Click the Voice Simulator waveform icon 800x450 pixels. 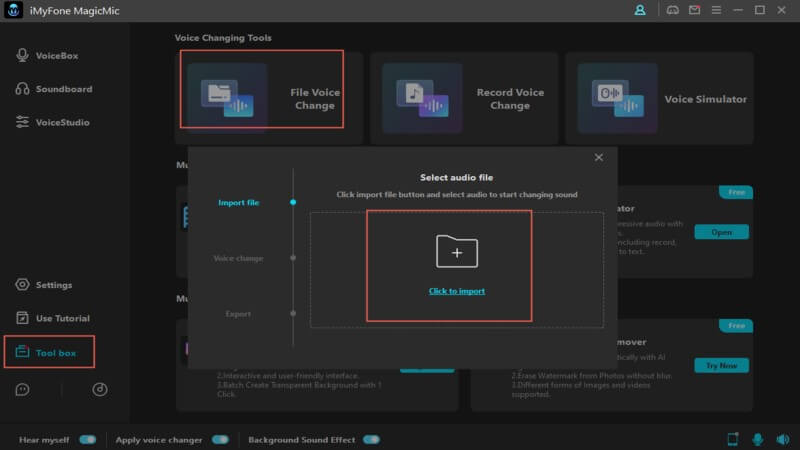pos(617,98)
